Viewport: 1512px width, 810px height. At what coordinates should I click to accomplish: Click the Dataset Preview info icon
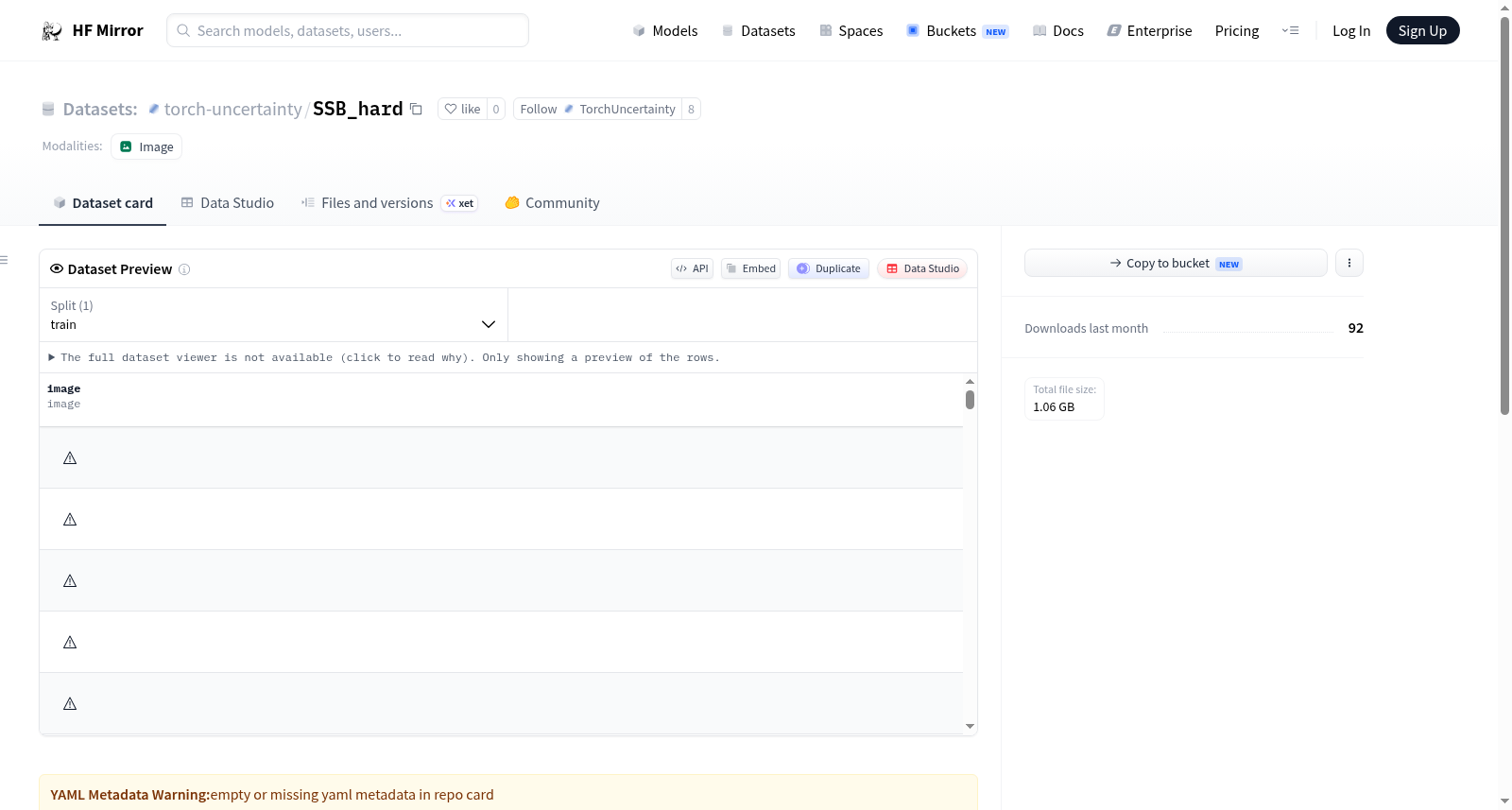(x=184, y=269)
